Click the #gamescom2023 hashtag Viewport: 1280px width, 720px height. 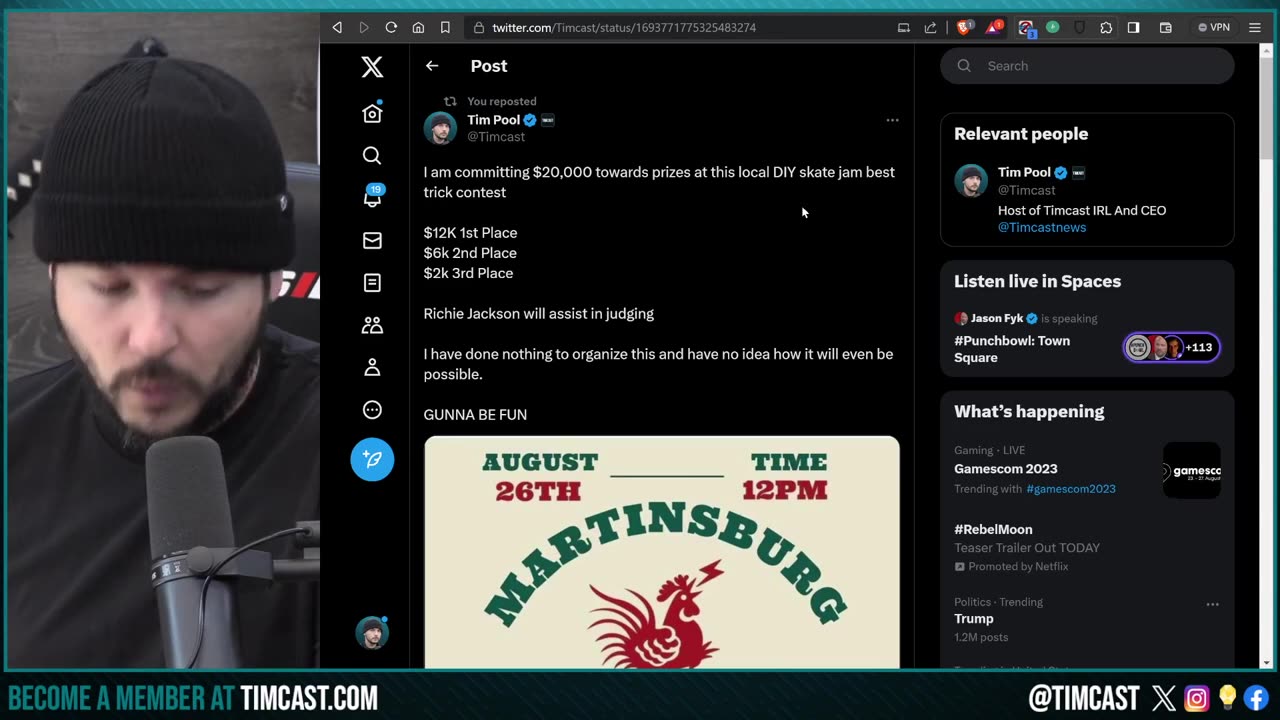(1071, 489)
